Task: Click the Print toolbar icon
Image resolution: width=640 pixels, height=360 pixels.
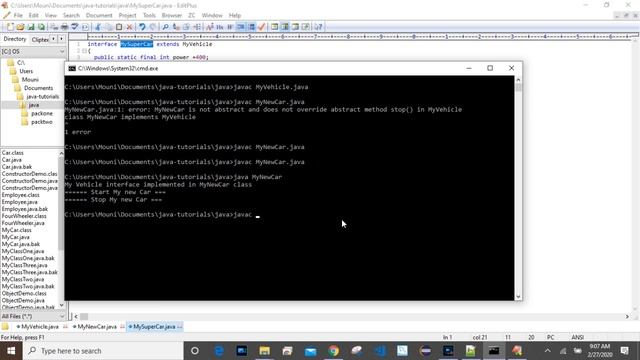Action: pos(64,27)
